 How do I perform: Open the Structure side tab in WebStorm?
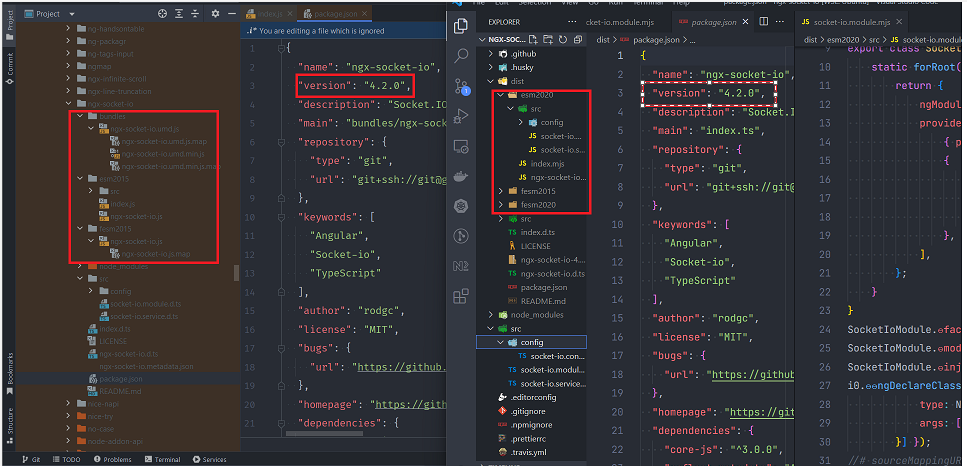pyautogui.click(x=10, y=425)
